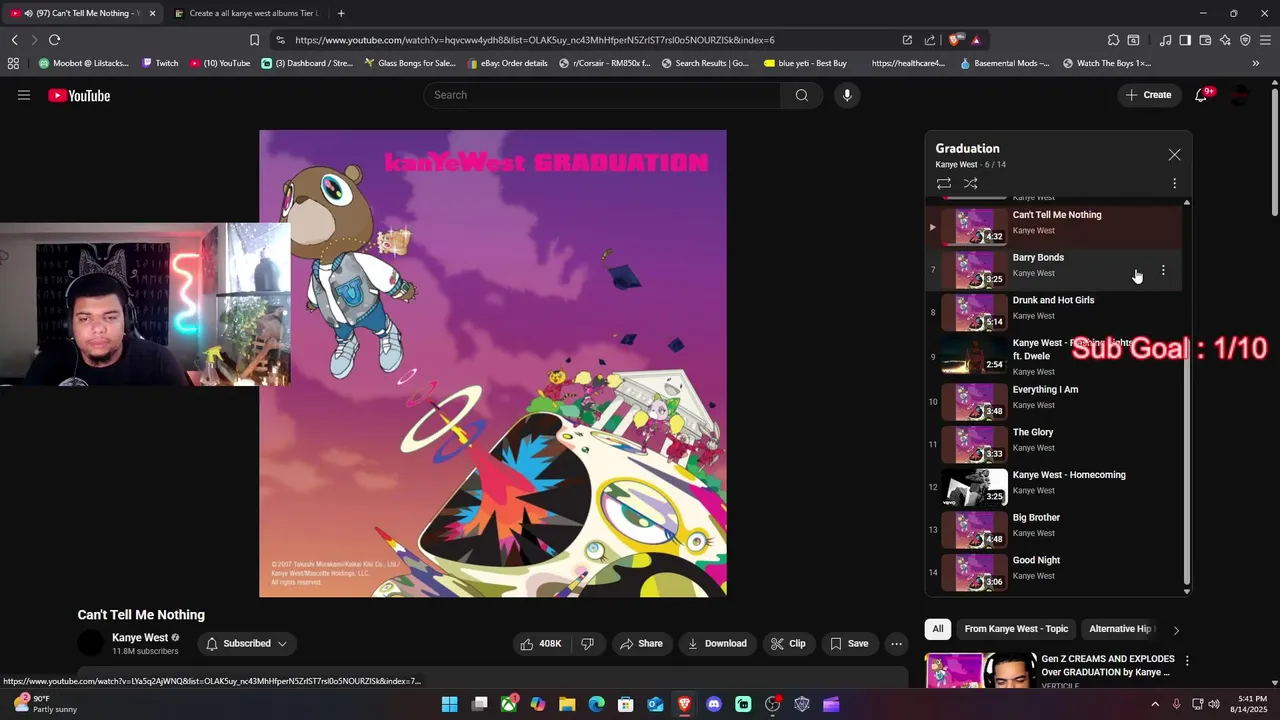Open the Brave Shields lion icon
The height and width of the screenshot is (720, 1280).
pos(956,40)
